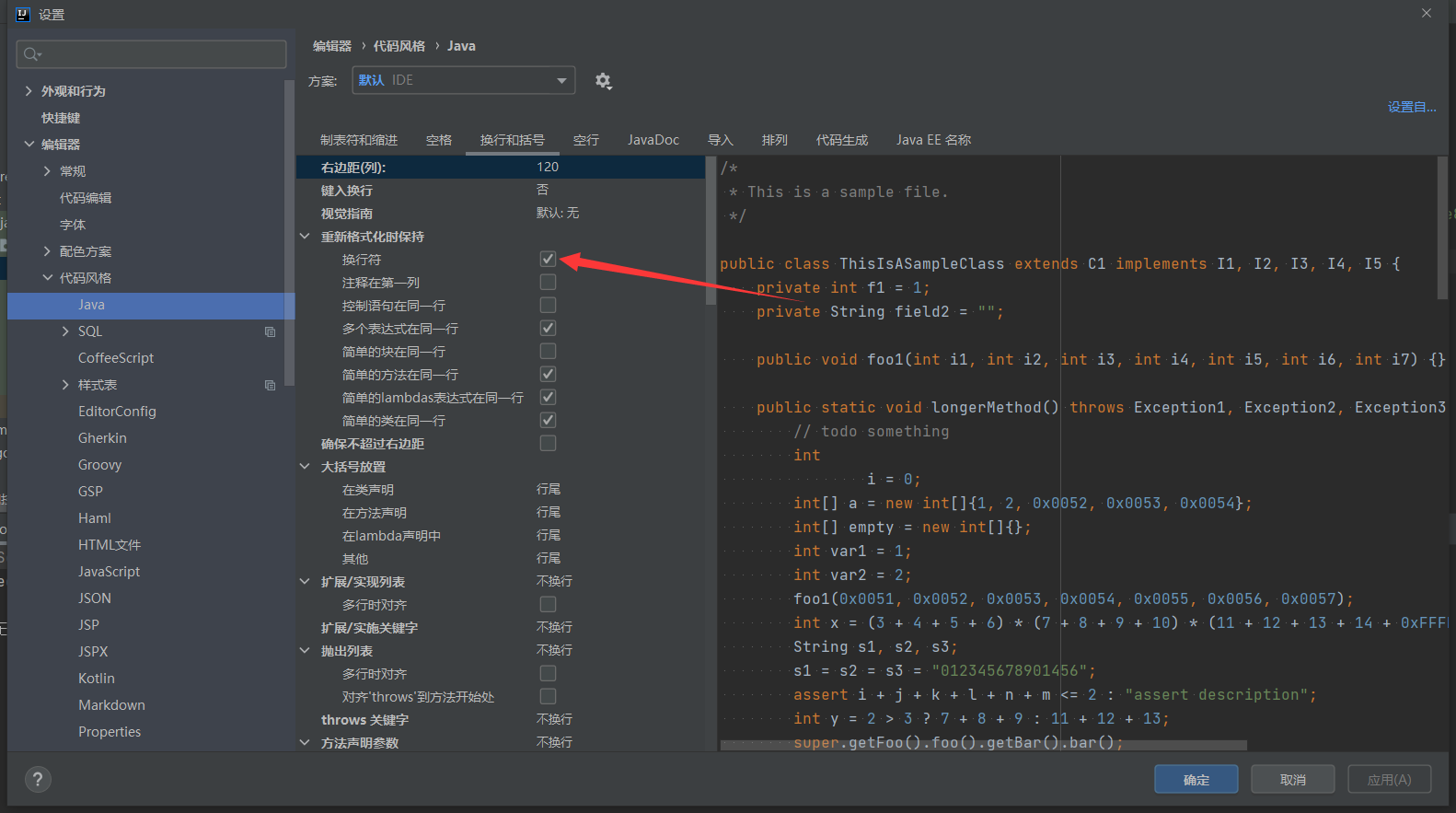Image resolution: width=1456 pixels, height=813 pixels.
Task: Select the CoffeeScript code style
Action: click(116, 358)
